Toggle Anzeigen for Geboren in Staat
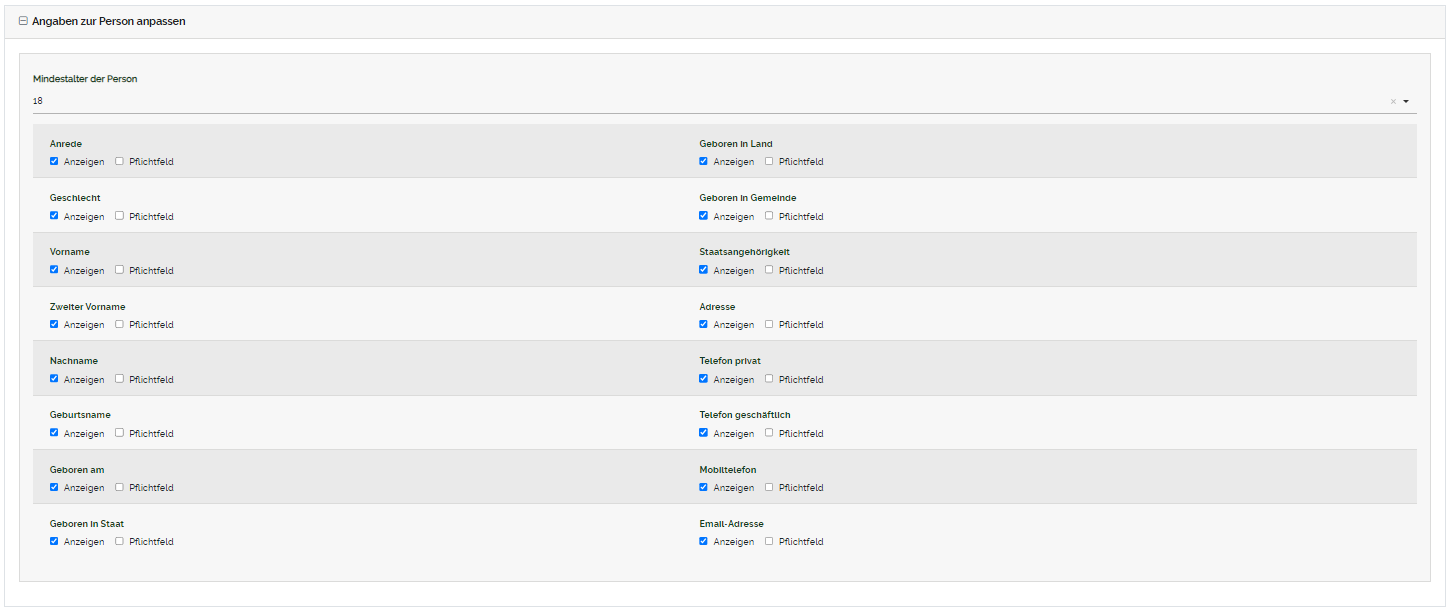 pyautogui.click(x=54, y=541)
